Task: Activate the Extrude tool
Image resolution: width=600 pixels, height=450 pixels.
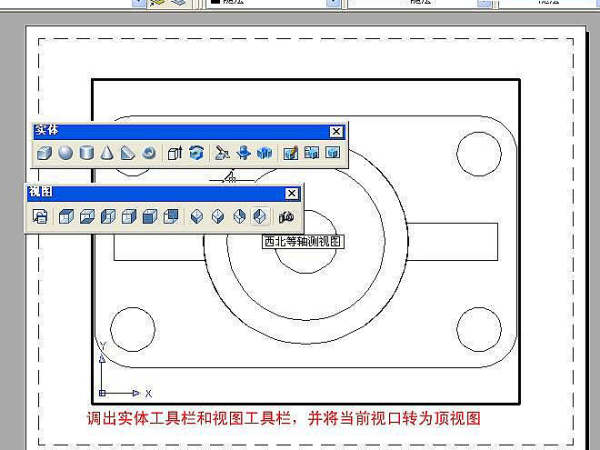Action: pyautogui.click(x=175, y=153)
